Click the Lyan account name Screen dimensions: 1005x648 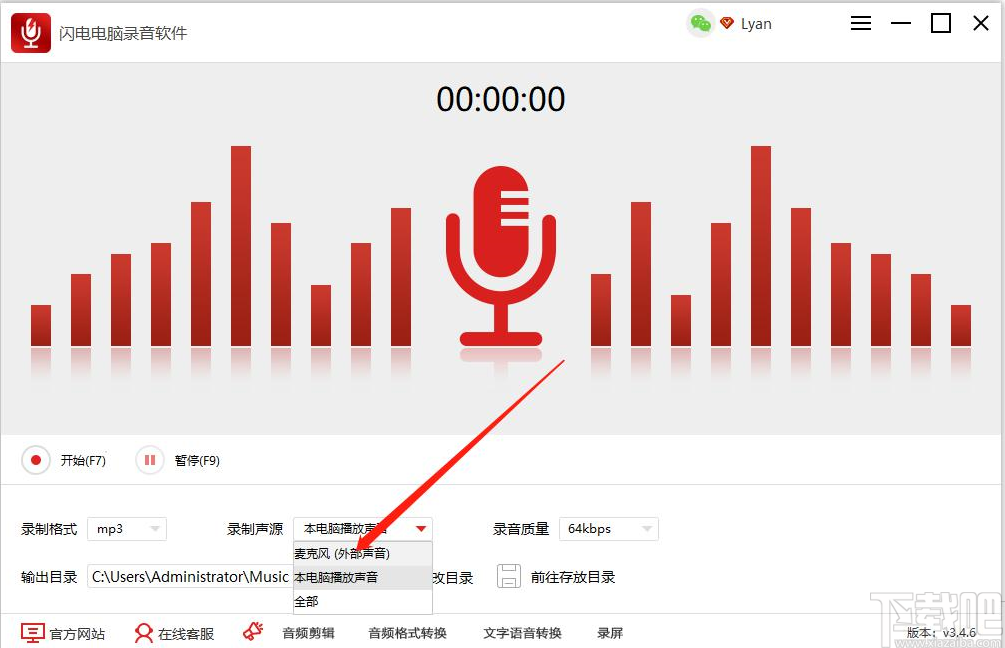756,23
